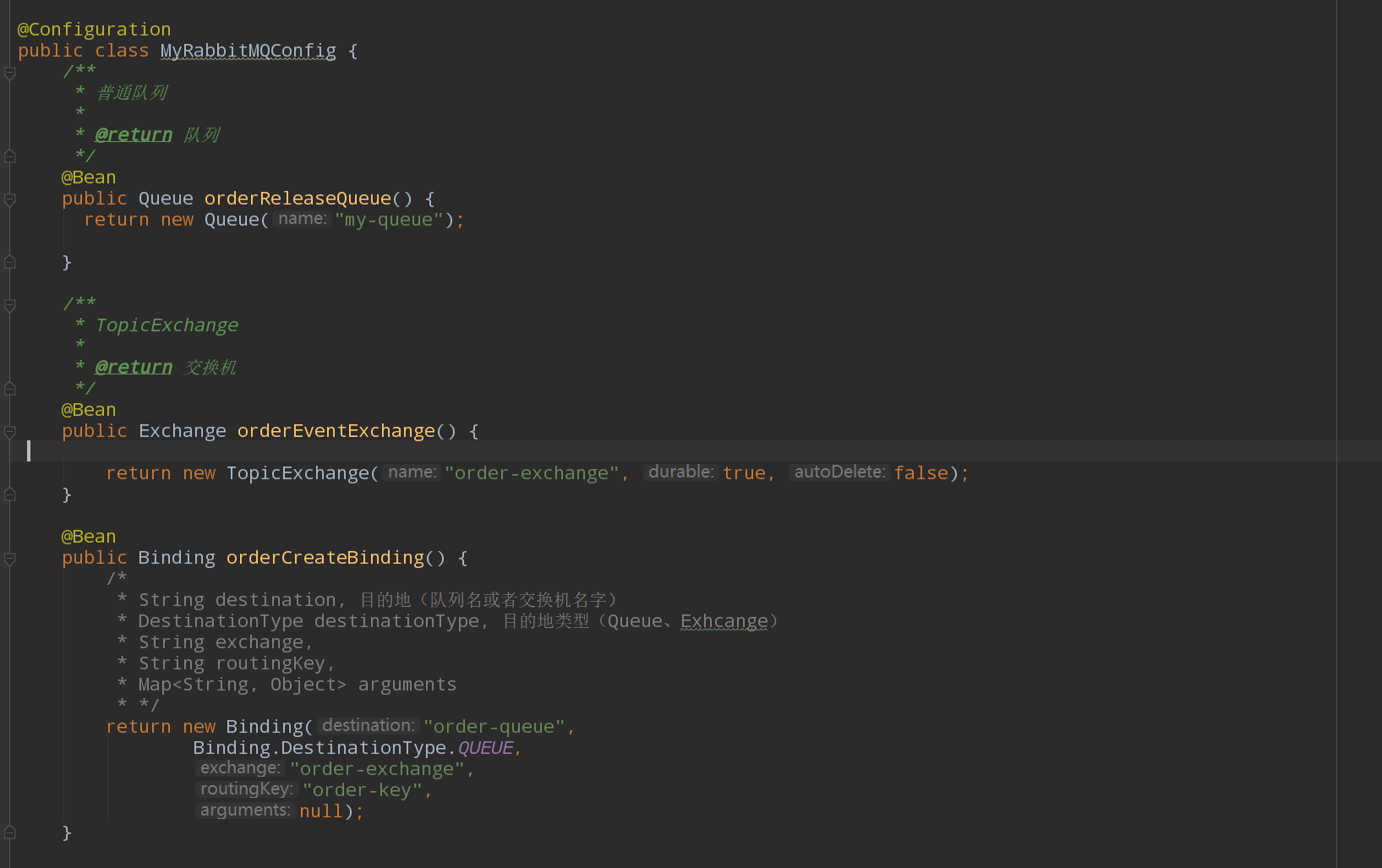
Task: Click the name: parameter hint beside "my-queue"
Action: 301,218
